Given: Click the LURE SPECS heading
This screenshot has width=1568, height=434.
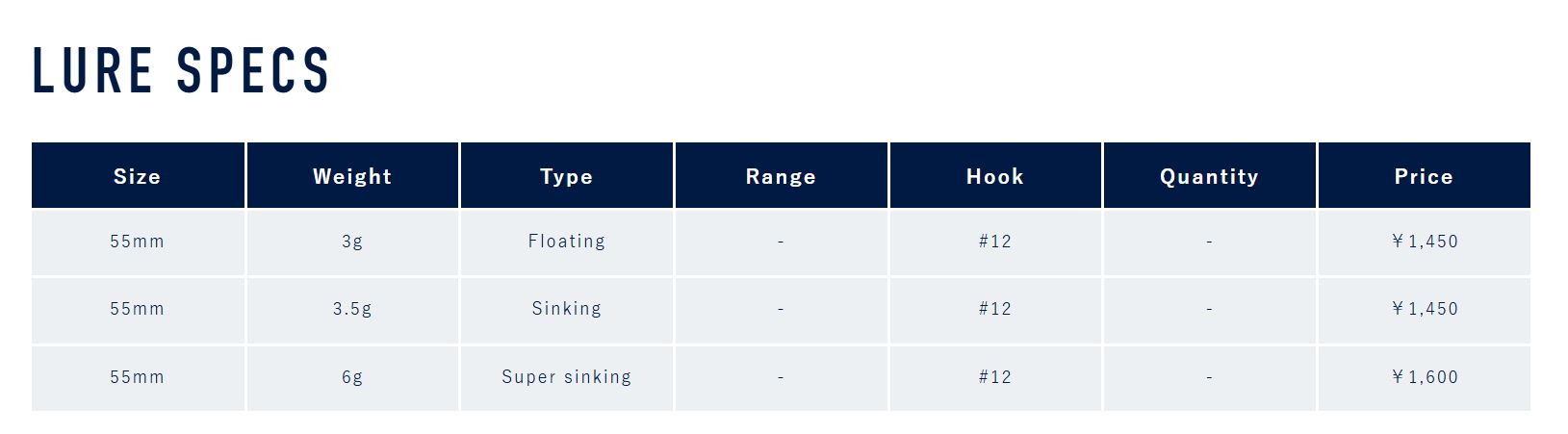Looking at the screenshot, I should pos(181,70).
